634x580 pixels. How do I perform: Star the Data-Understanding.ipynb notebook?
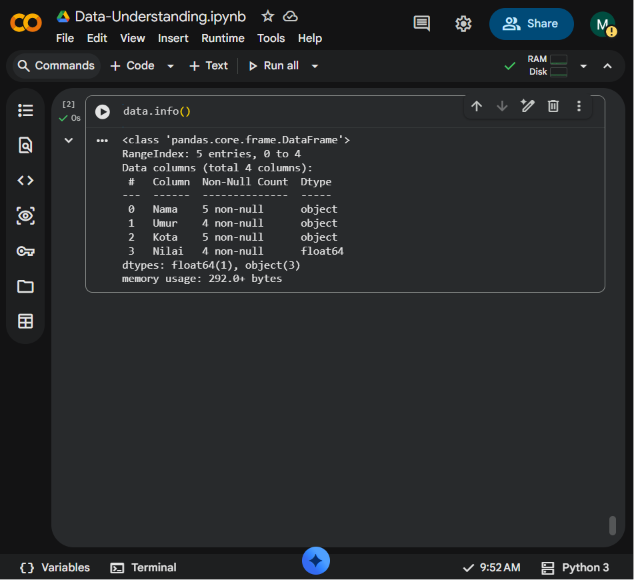click(x=268, y=17)
